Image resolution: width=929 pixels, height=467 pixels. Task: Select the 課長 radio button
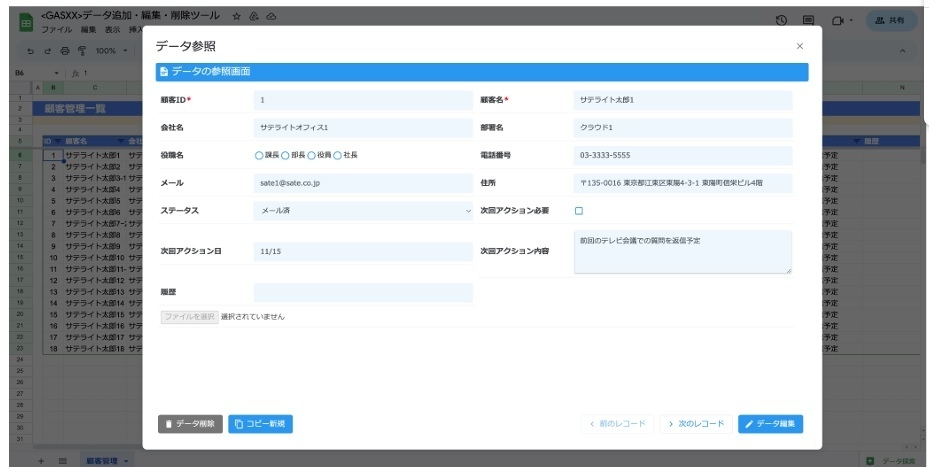point(260,155)
